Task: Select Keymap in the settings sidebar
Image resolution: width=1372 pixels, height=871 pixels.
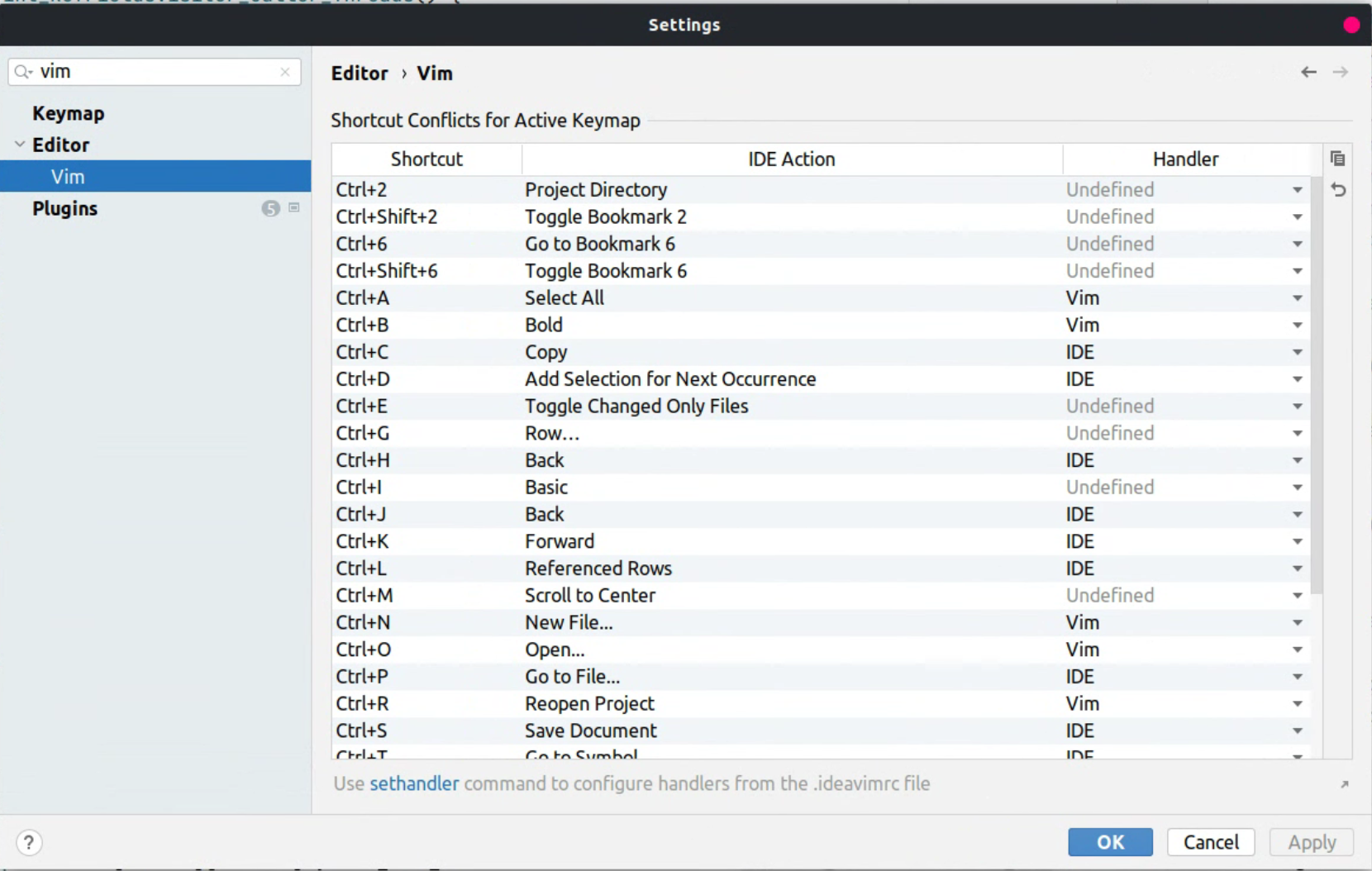Action: pos(68,113)
